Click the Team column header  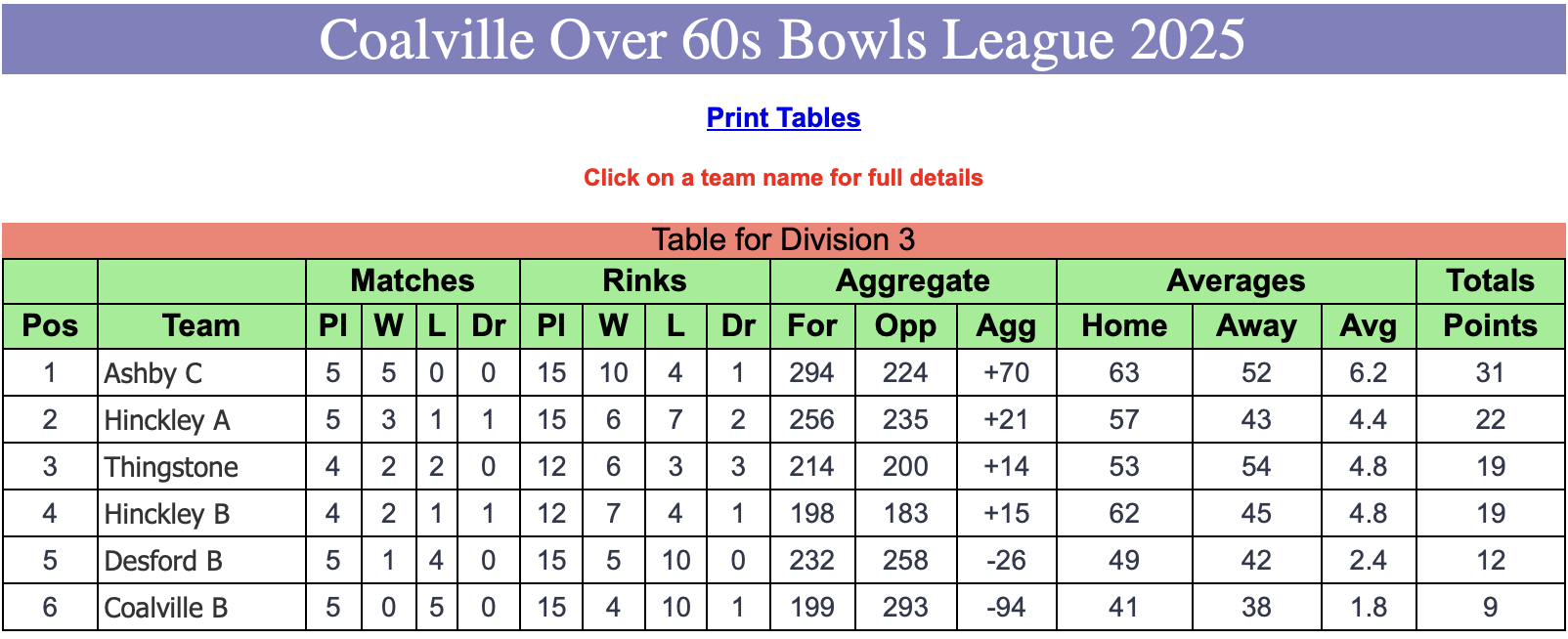[201, 325]
